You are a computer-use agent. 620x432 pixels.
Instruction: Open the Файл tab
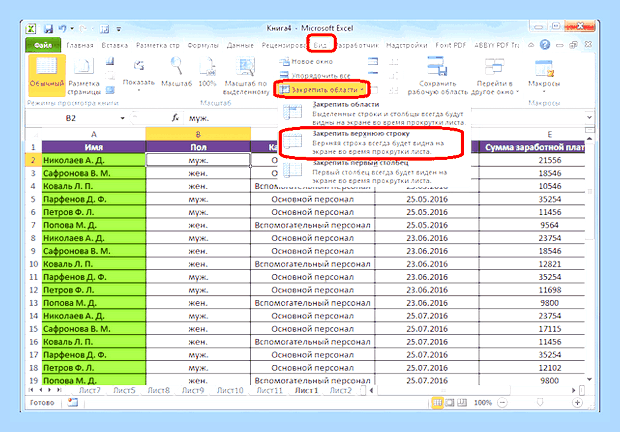pyautogui.click(x=43, y=45)
